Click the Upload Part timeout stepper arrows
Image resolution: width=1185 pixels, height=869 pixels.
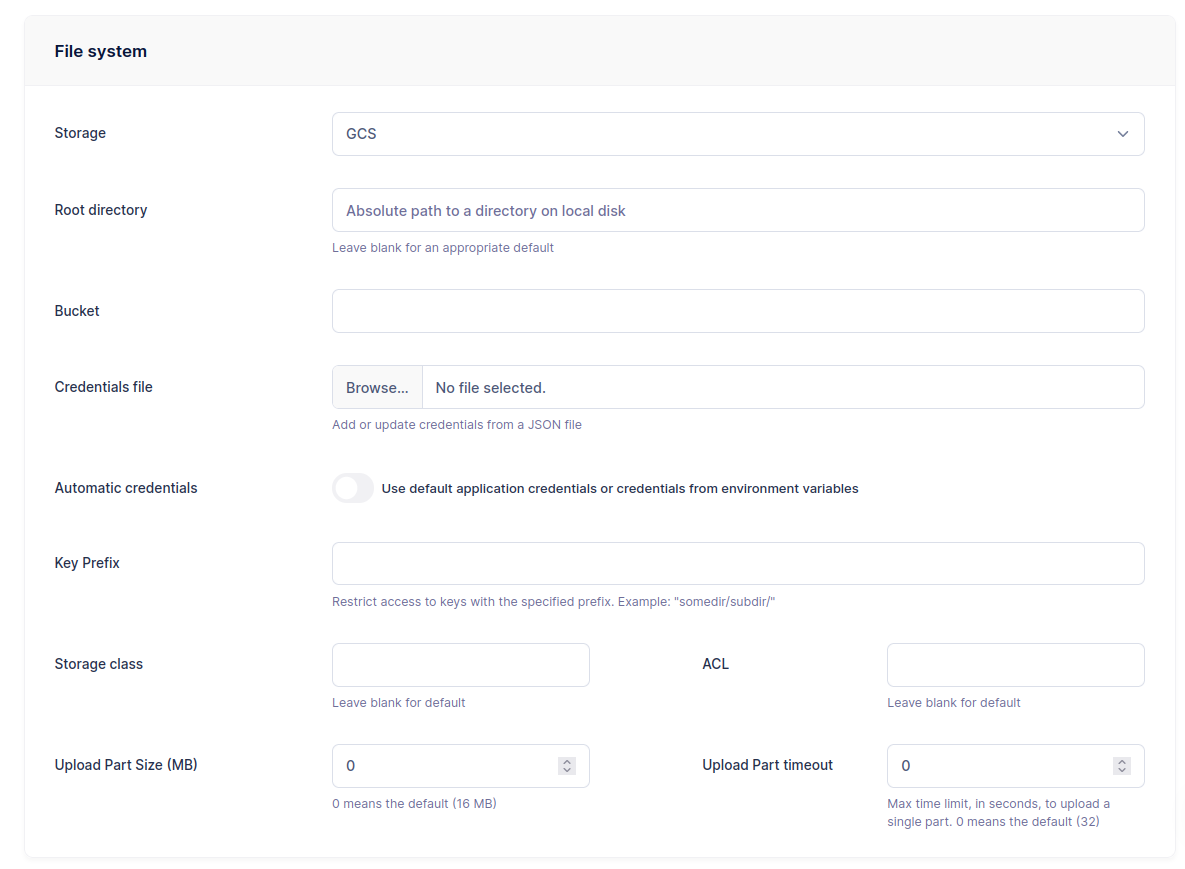click(x=1122, y=766)
